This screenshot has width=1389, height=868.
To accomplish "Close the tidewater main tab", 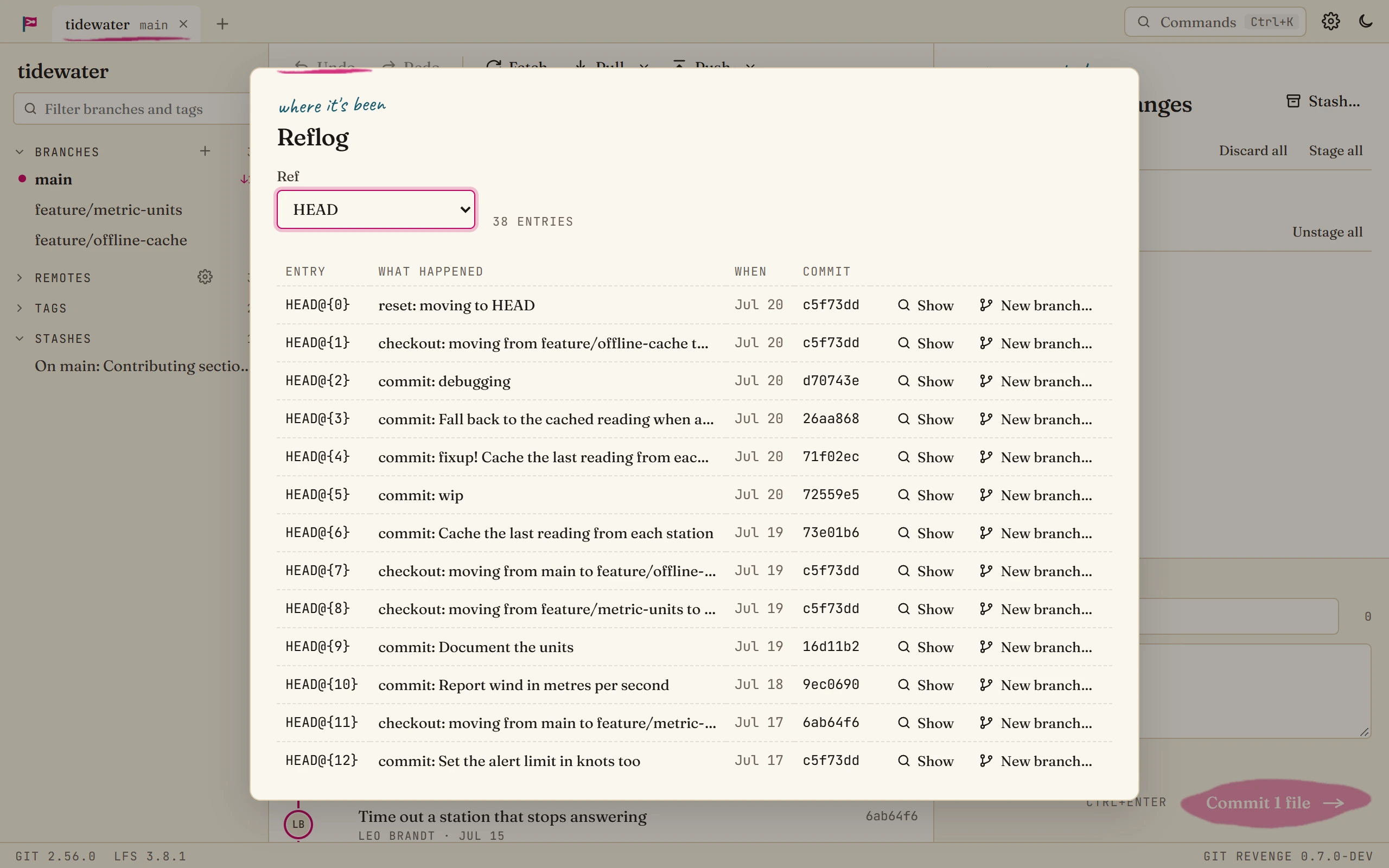I will click(184, 23).
